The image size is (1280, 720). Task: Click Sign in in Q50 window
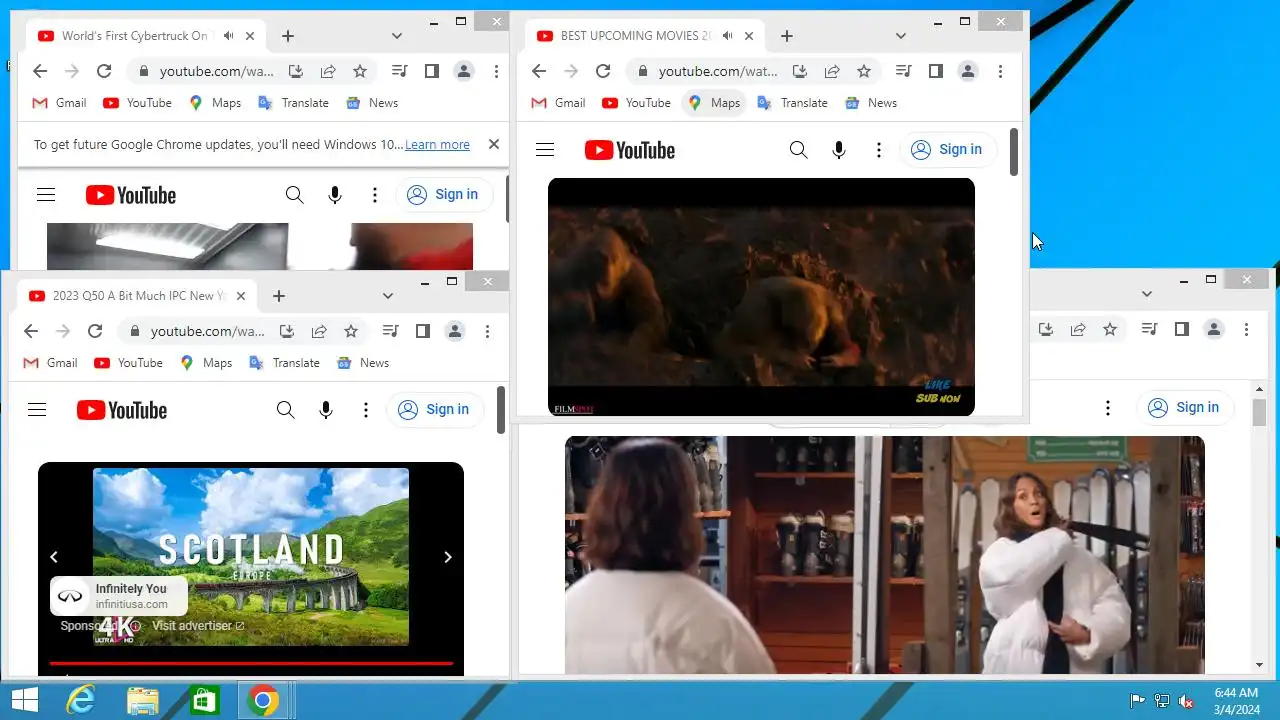click(435, 409)
